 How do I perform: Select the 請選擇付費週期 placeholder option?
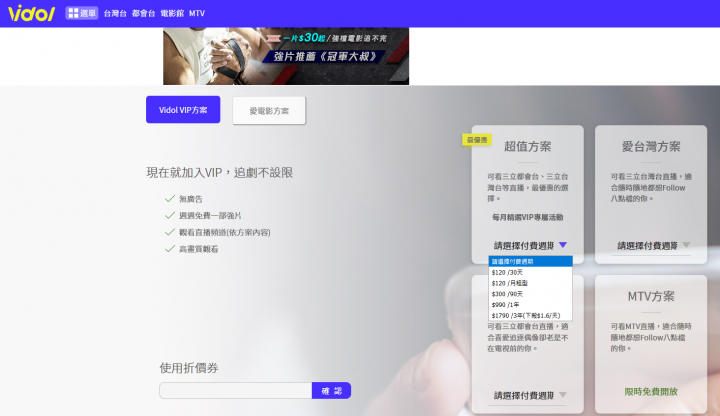tap(530, 262)
